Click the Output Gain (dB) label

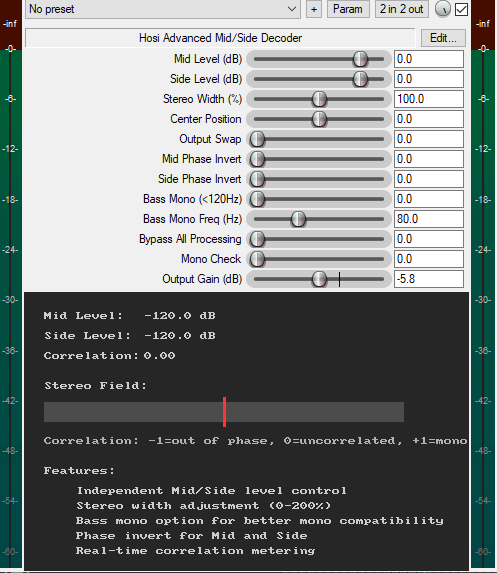pyautogui.click(x=202, y=279)
